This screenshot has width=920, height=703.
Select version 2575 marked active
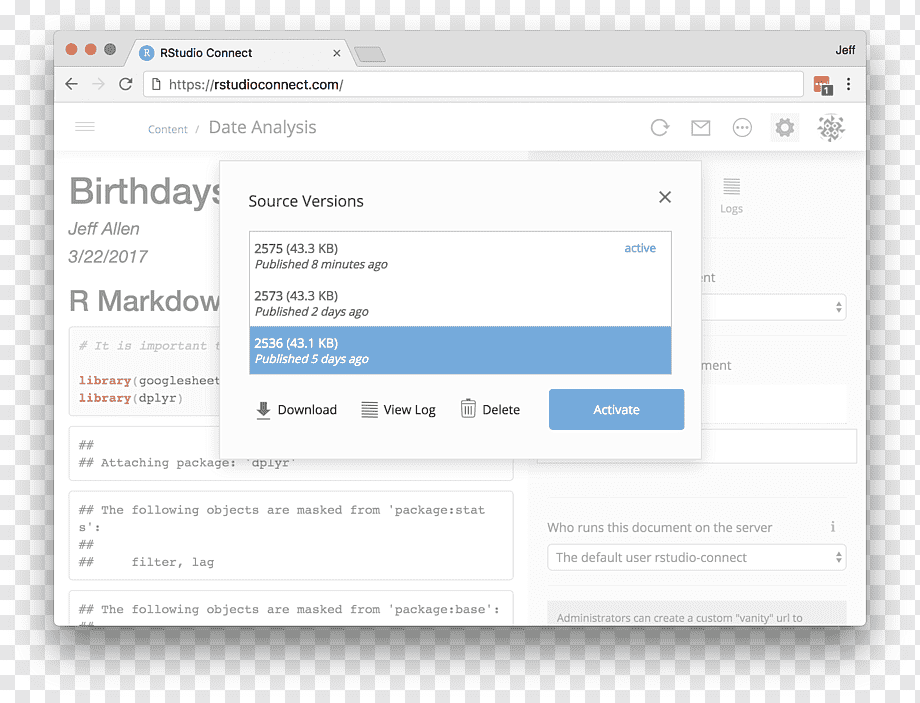click(460, 256)
